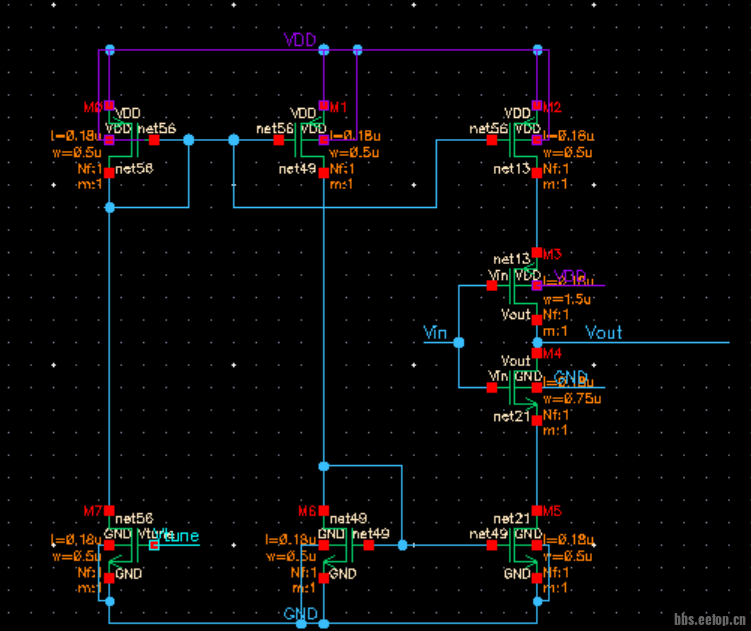Select the M1 instance name label

coord(338,107)
